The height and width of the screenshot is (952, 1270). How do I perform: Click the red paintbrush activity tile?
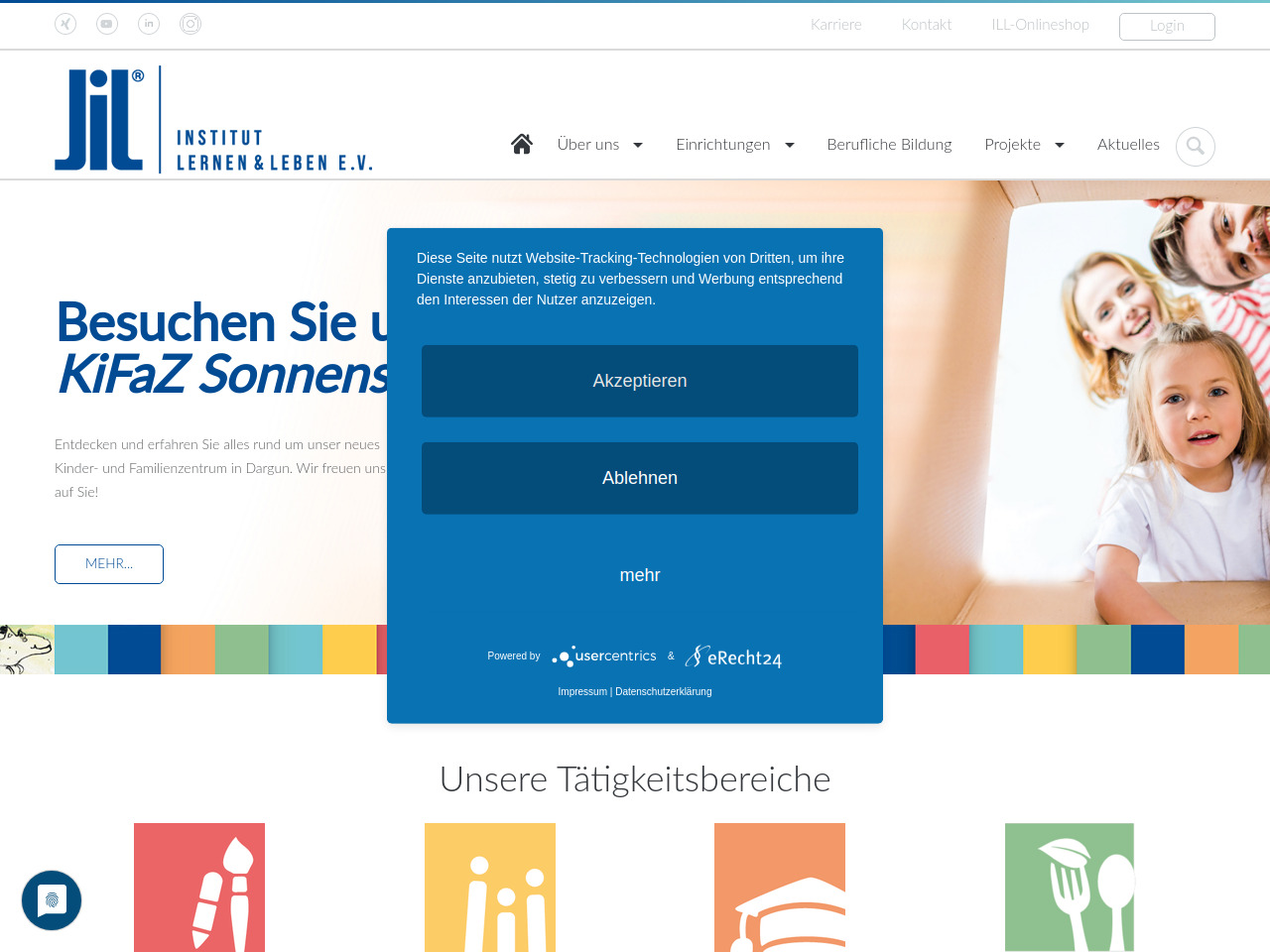point(199,887)
